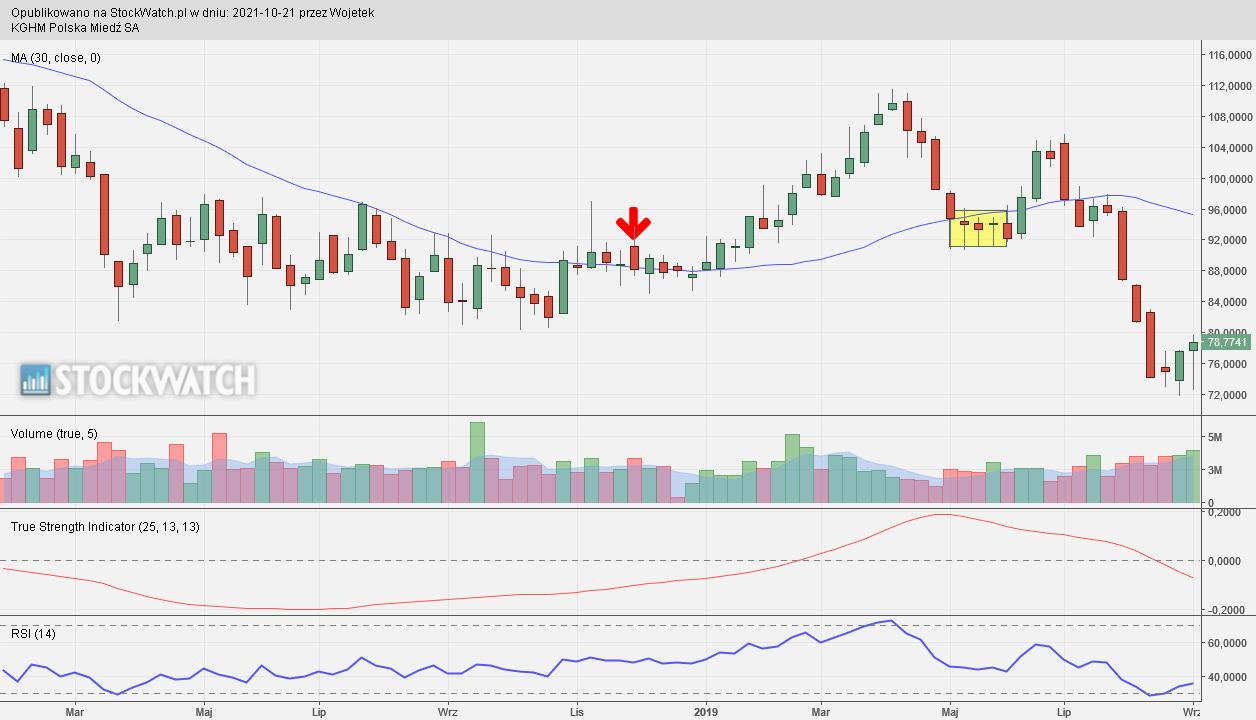This screenshot has width=1256, height=720.
Task: Click the KGHM Polska Miedź SA title
Action: [76, 28]
